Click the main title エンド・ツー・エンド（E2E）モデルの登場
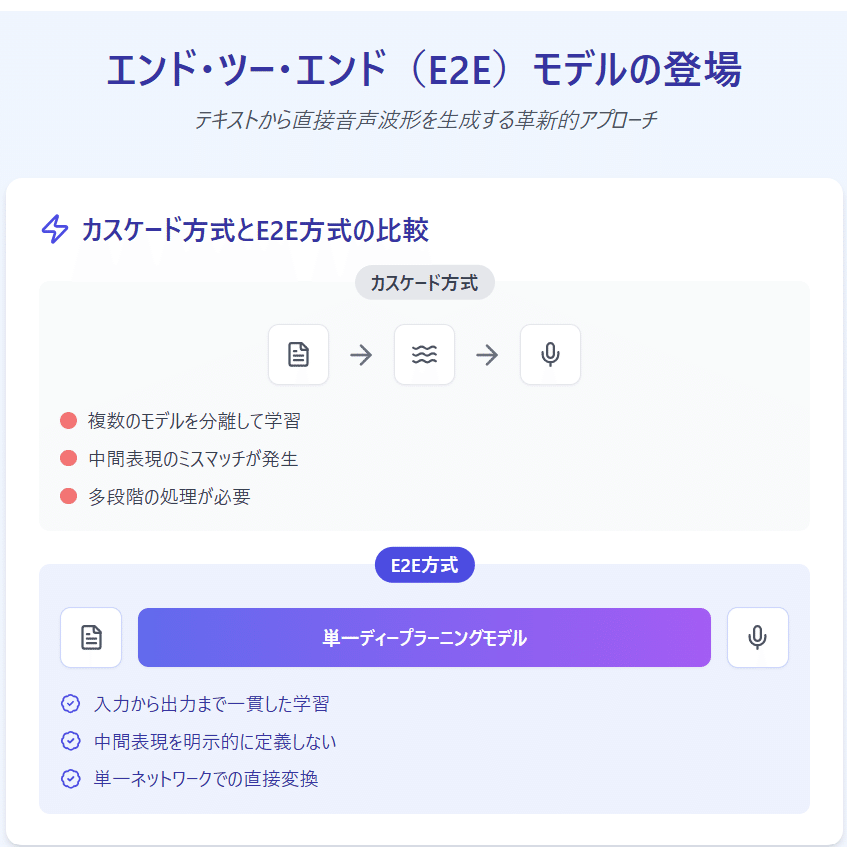Screen dimensions: 847x847 pyautogui.click(x=424, y=71)
